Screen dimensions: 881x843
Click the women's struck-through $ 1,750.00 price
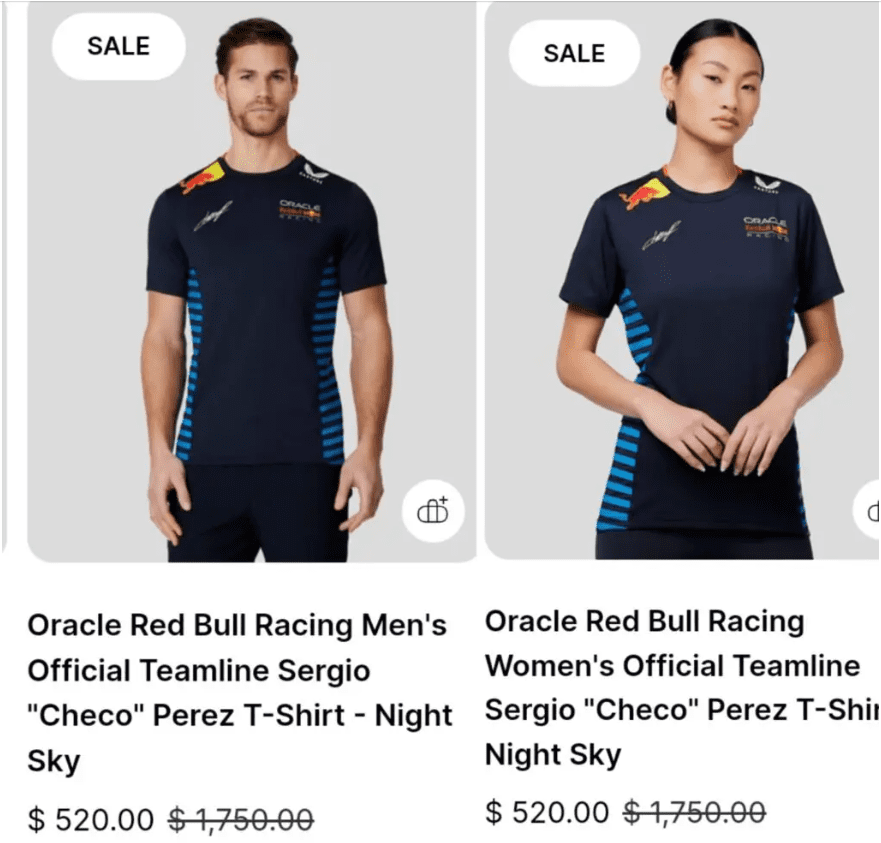pos(695,812)
